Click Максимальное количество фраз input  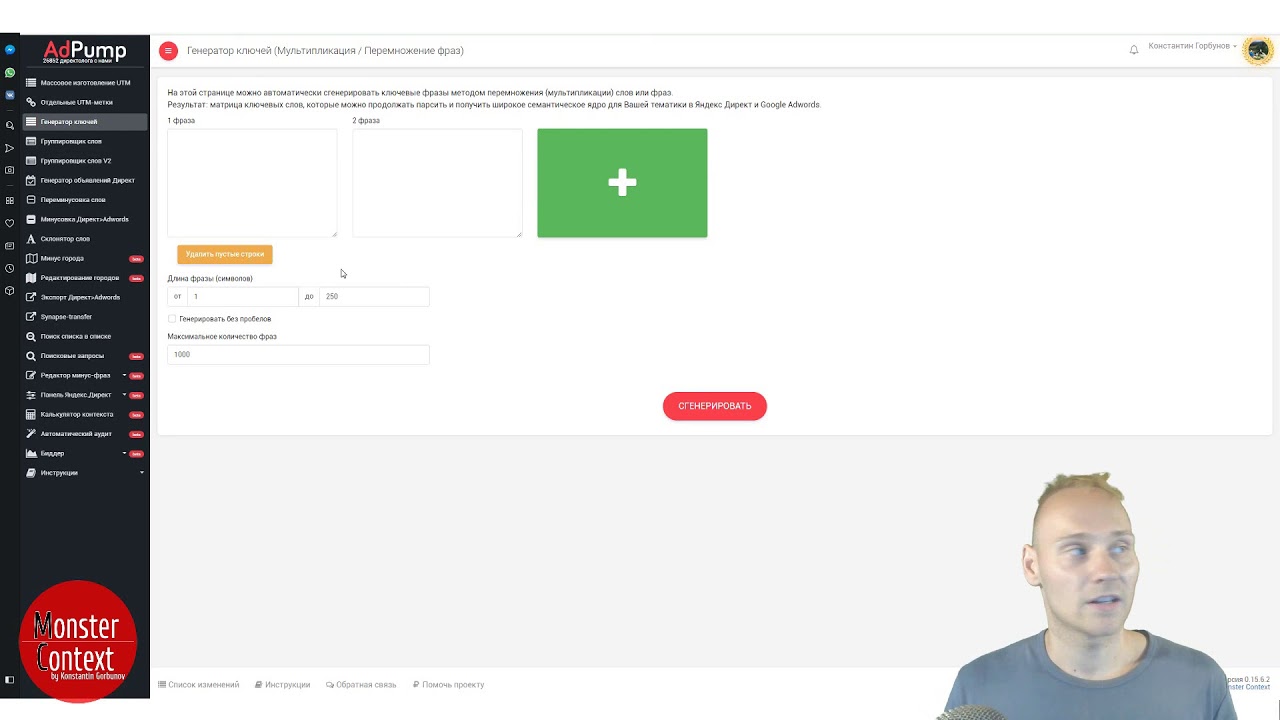click(x=298, y=354)
